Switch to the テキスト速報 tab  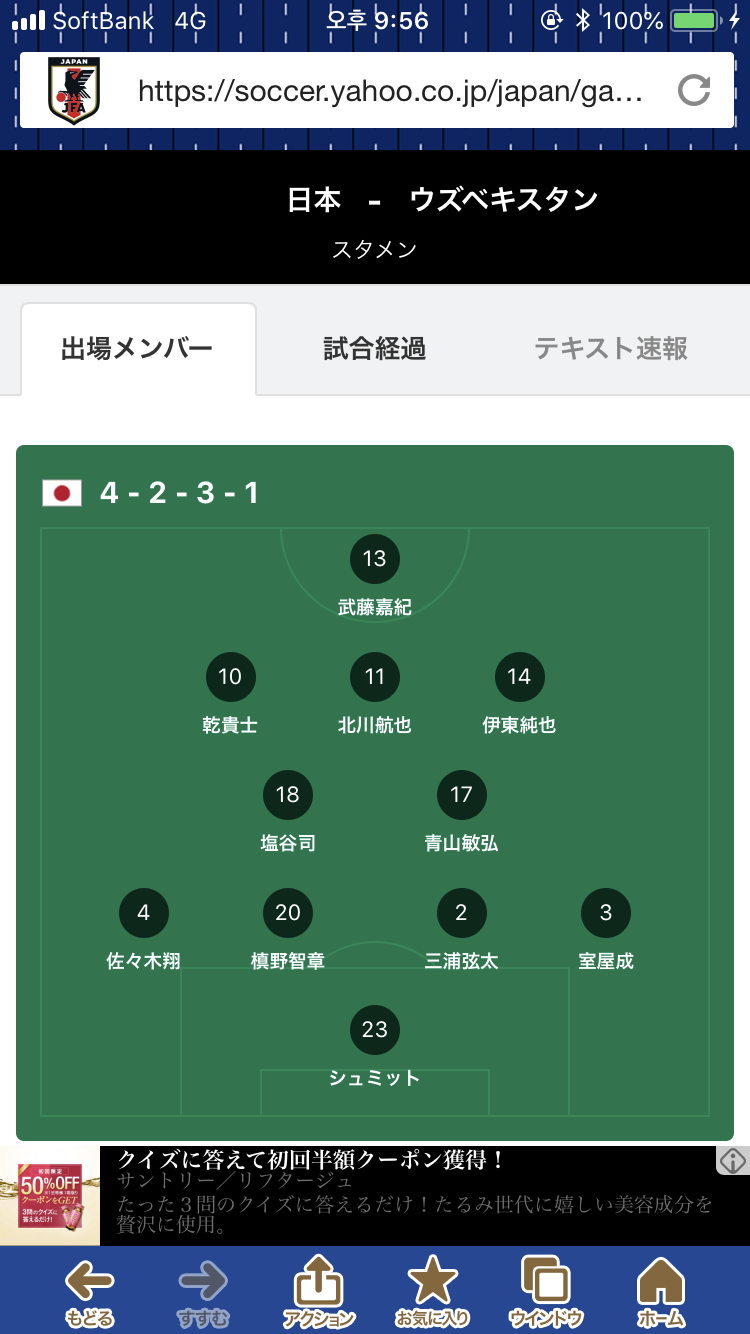point(611,349)
